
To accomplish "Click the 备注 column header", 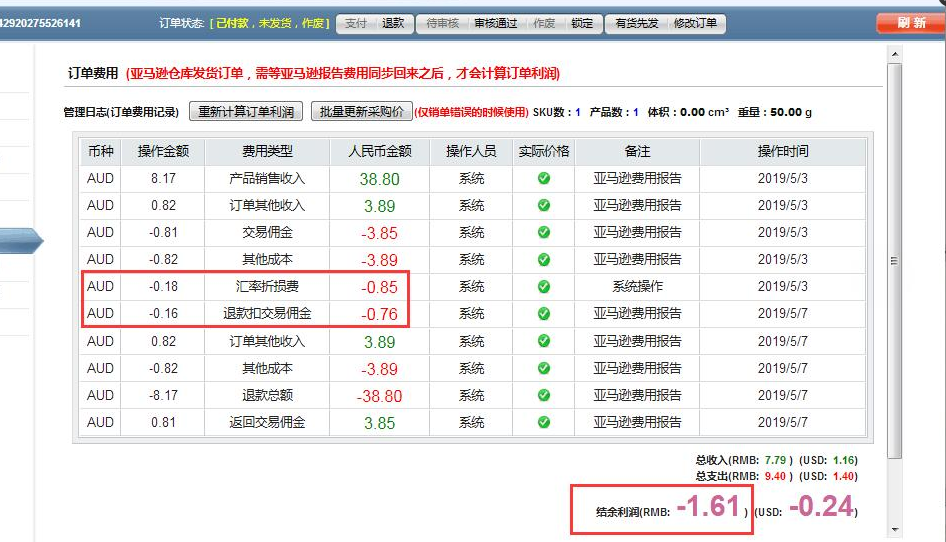I will coord(637,151).
